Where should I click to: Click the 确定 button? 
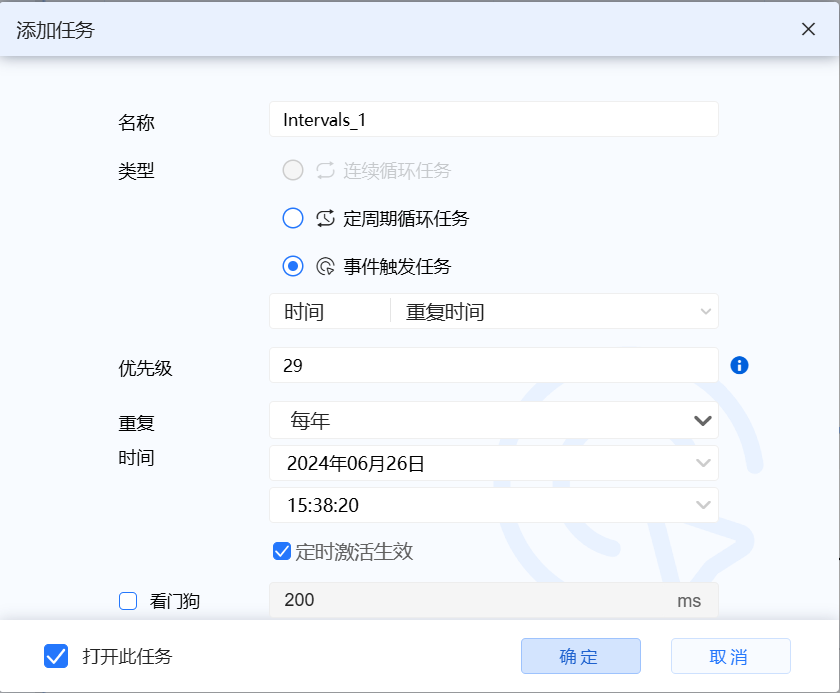point(580,656)
